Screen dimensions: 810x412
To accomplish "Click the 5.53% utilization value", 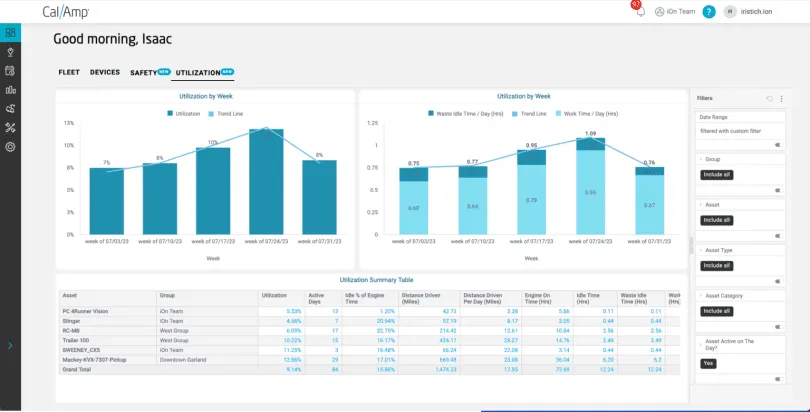I will pos(293,311).
